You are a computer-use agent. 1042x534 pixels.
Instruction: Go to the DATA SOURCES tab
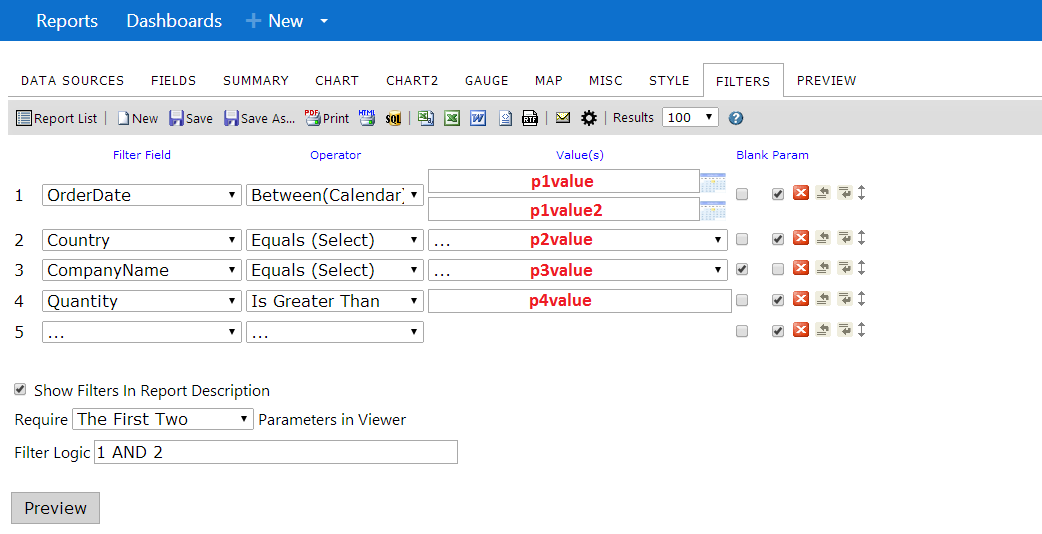(72, 80)
